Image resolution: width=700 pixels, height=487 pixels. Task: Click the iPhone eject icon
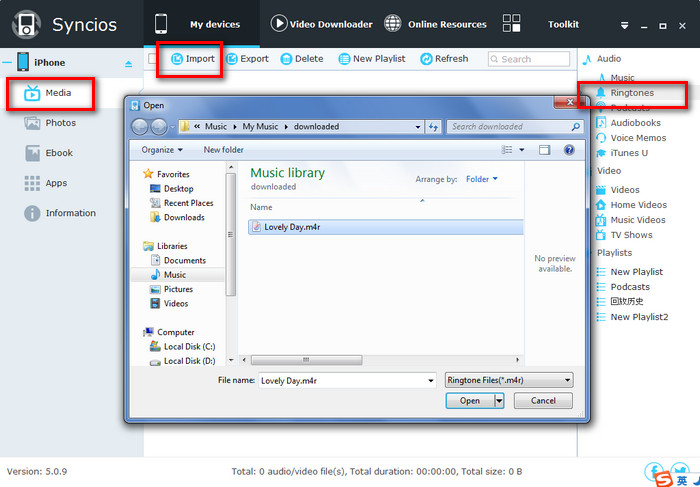pyautogui.click(x=129, y=64)
